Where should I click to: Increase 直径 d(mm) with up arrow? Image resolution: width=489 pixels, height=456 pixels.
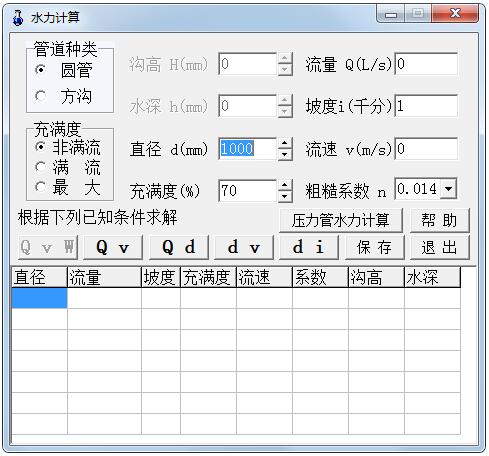coord(285,143)
